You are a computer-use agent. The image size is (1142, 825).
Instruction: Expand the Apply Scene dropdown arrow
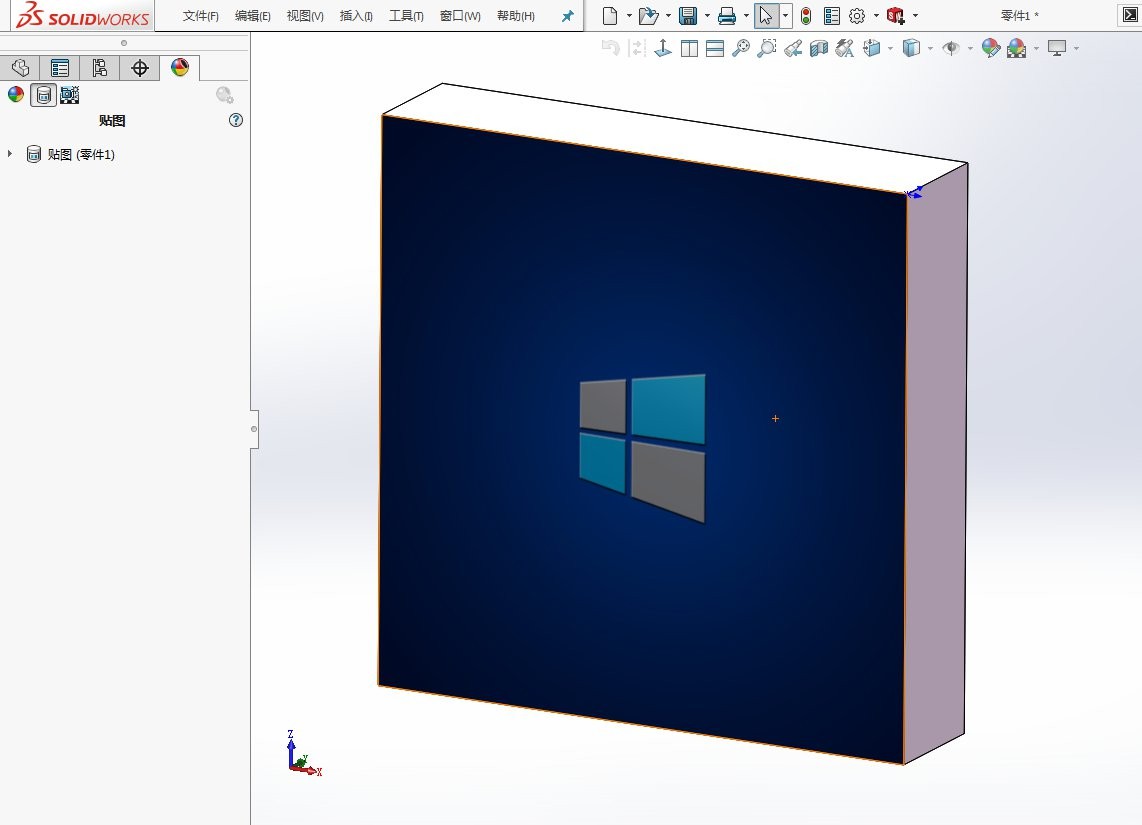point(1036,49)
